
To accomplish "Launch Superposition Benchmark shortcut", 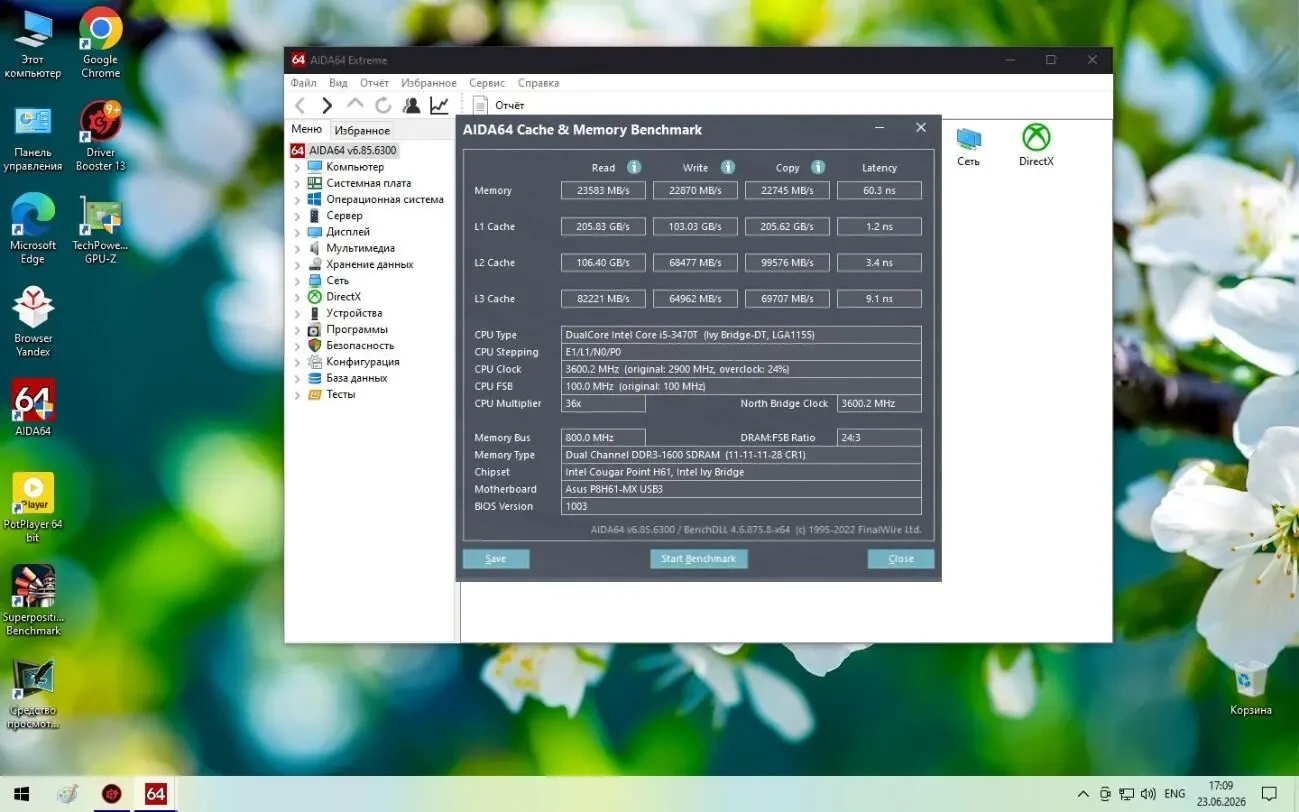I will click(33, 601).
